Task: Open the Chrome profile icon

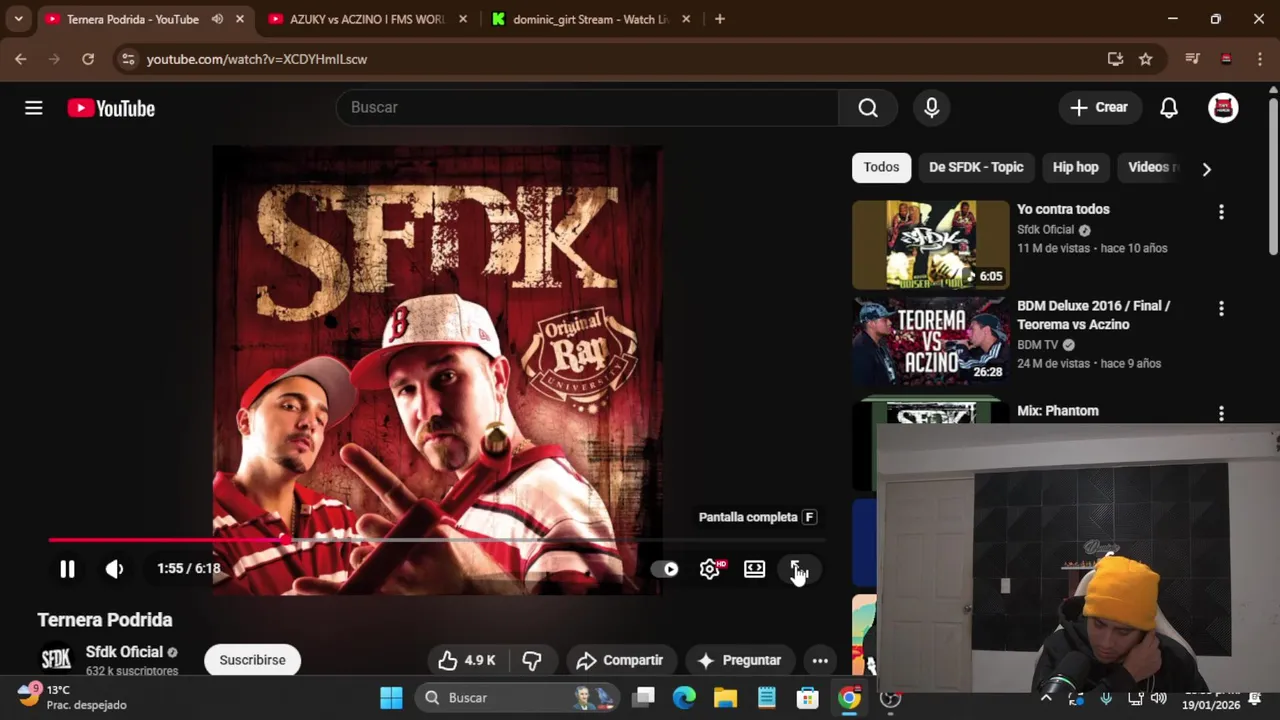Action: [x=1226, y=59]
